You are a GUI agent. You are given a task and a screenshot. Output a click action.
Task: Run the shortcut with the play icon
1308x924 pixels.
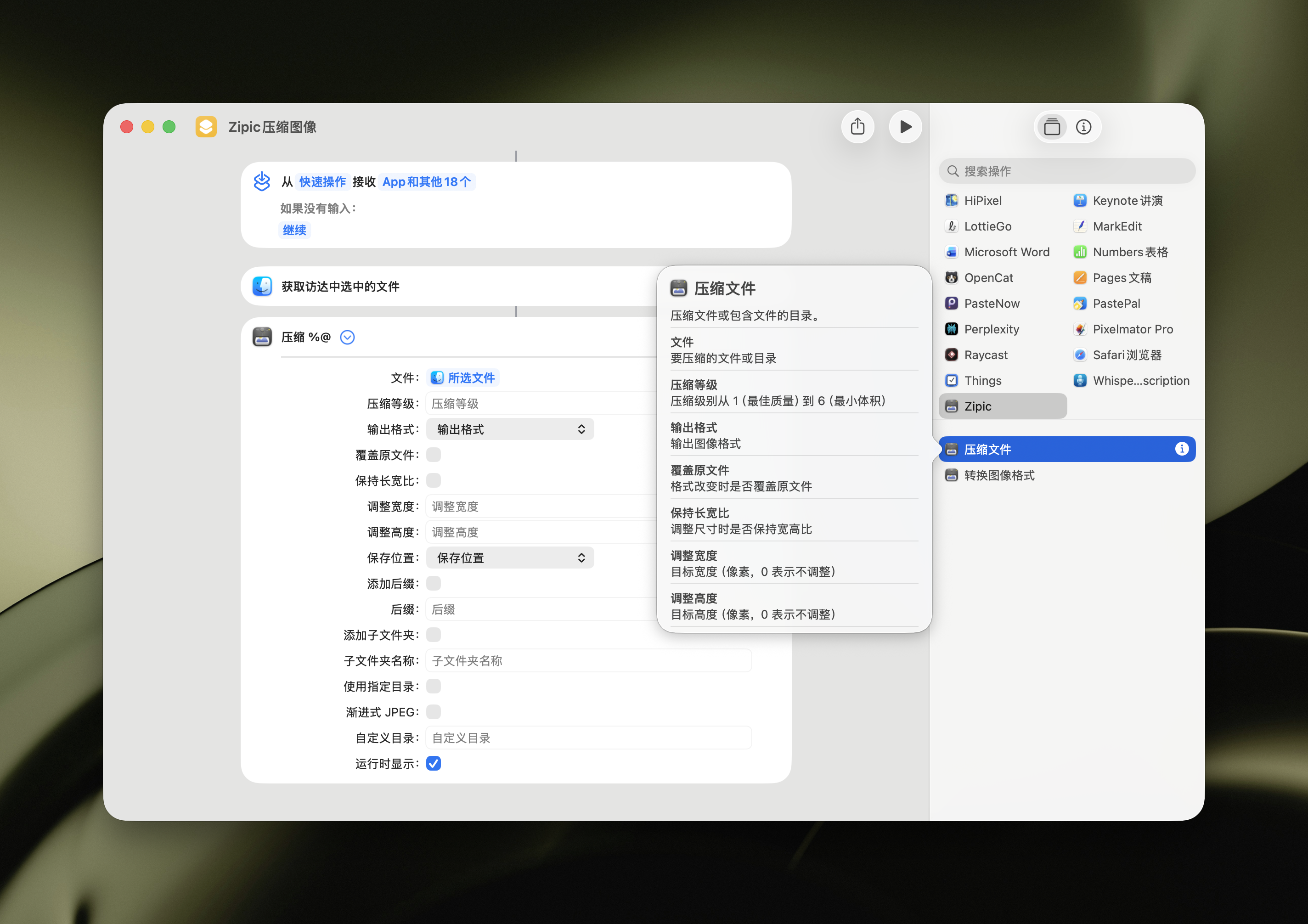[905, 126]
